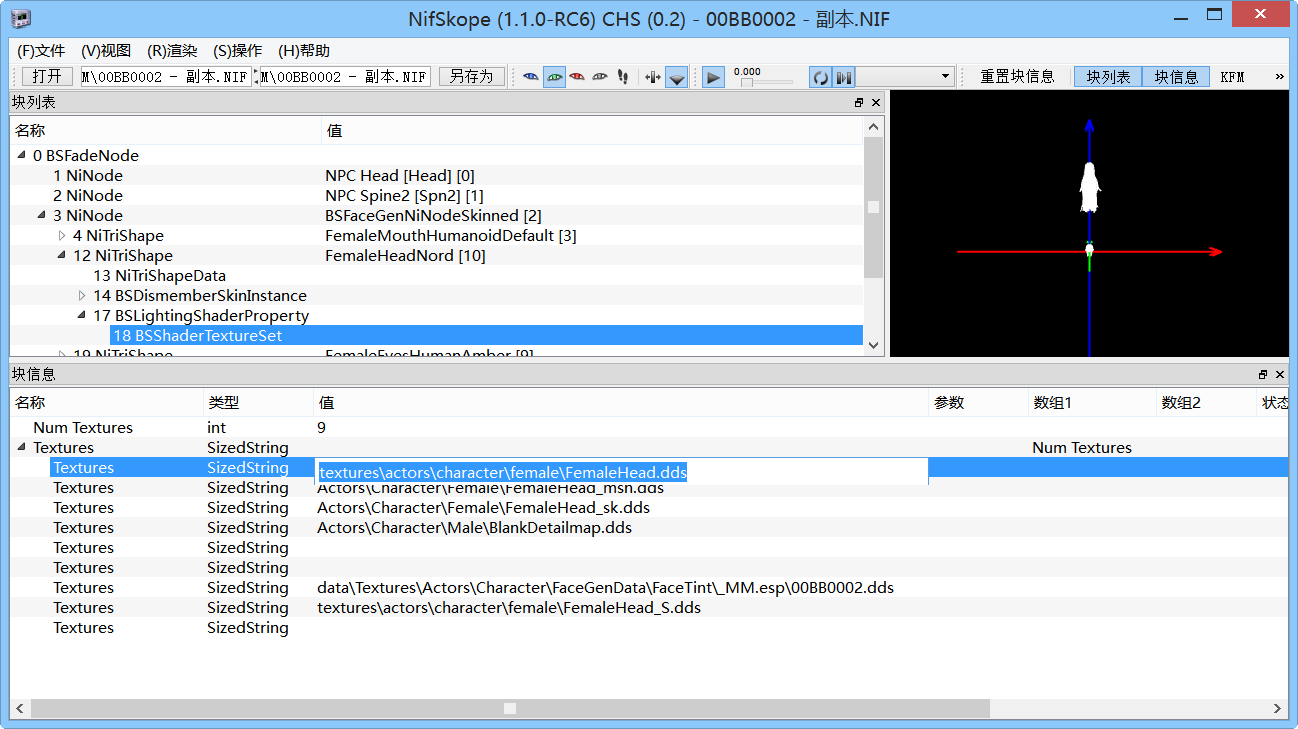The height and width of the screenshot is (729, 1298).
Task: Select the FaceTint 00BB0002.dds texture value
Action: coord(605,588)
